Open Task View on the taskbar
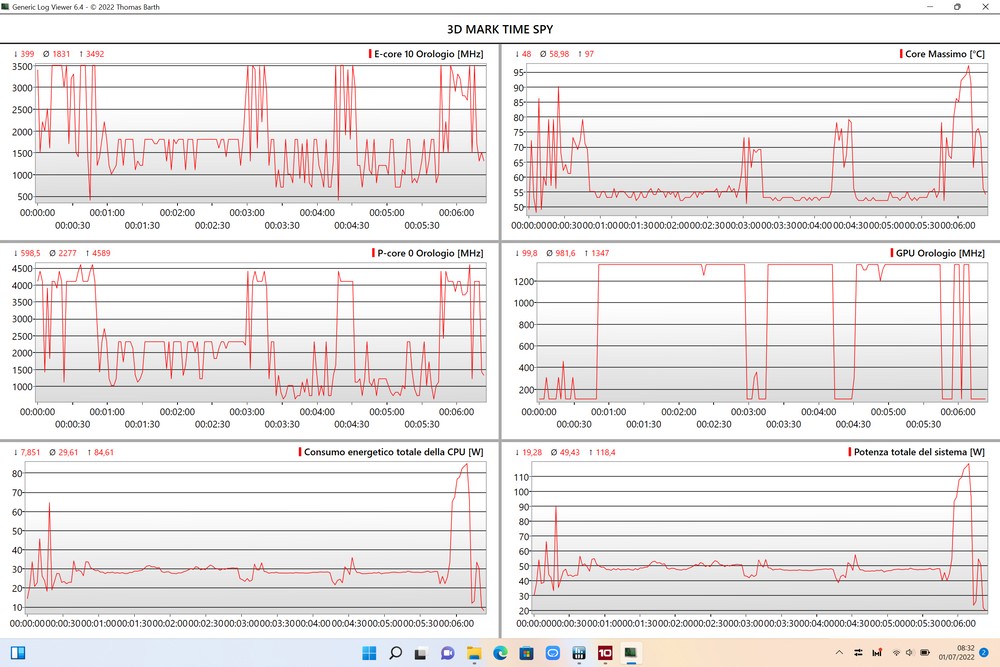This screenshot has width=1000, height=667. [421, 654]
